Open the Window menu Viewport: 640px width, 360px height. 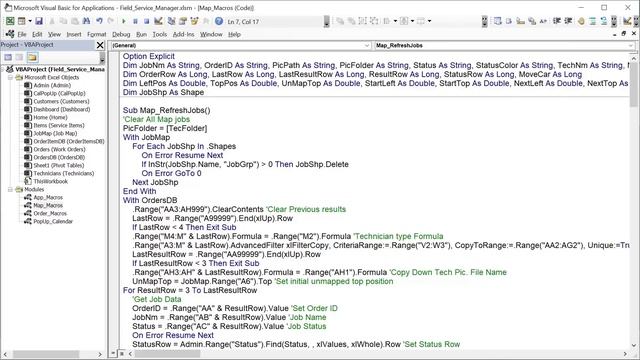pyautogui.click(x=211, y=34)
